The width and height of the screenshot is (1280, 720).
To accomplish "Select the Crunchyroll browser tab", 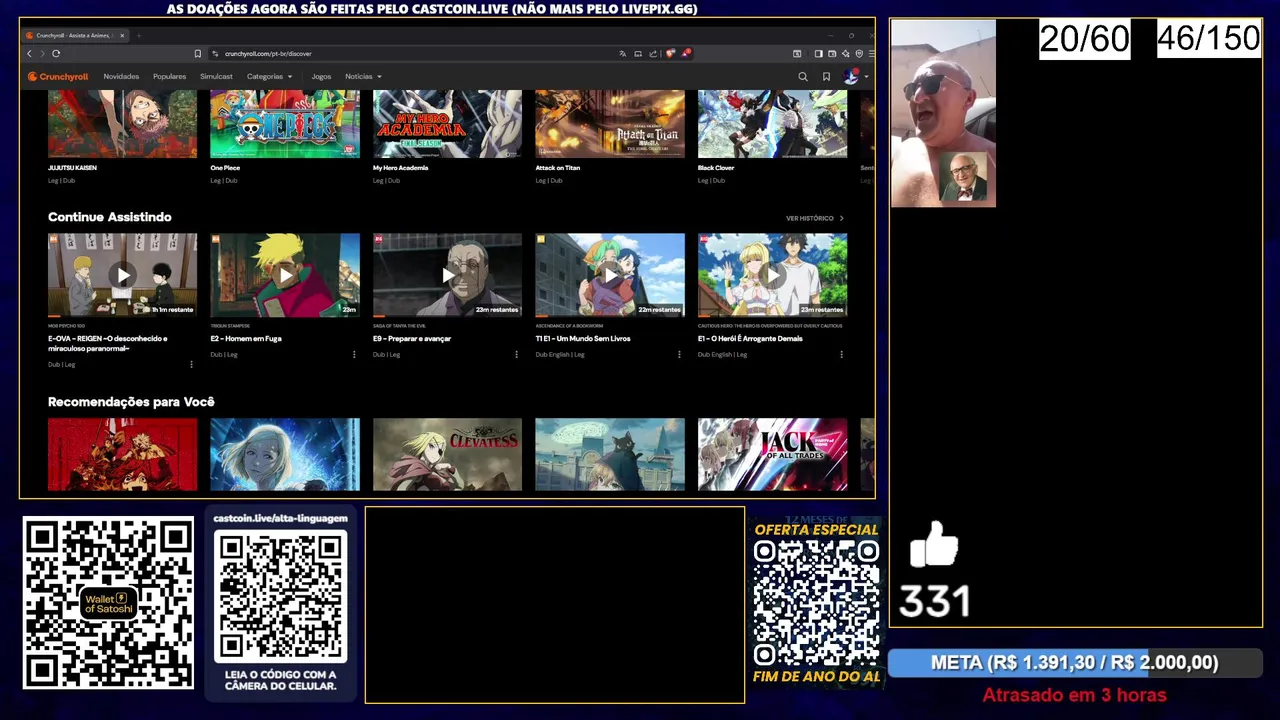I will pyautogui.click(x=75, y=35).
